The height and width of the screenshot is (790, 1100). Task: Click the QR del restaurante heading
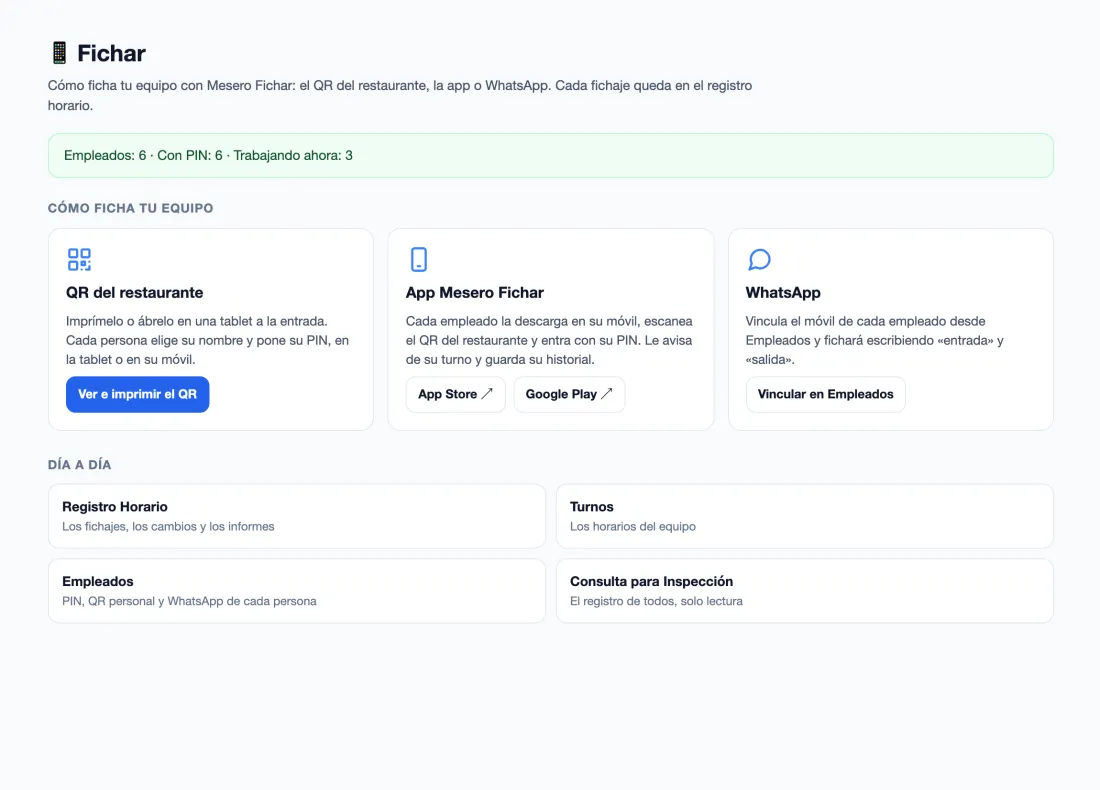tap(135, 293)
